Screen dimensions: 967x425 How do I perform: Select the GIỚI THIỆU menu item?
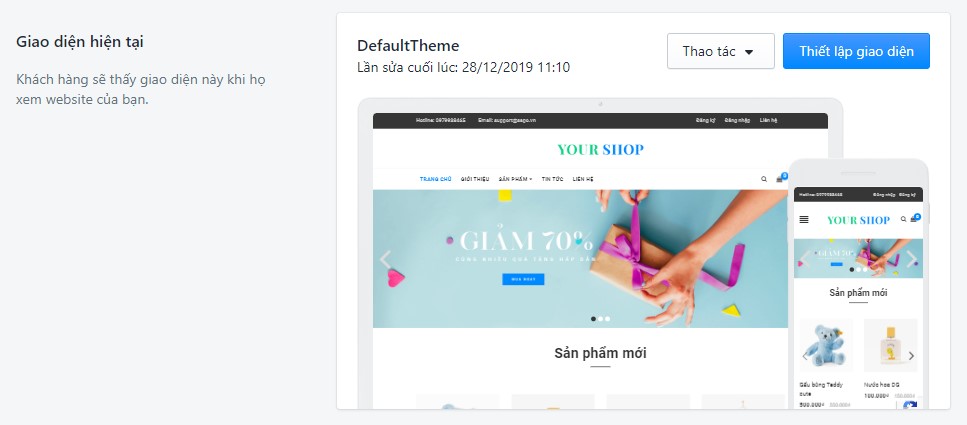click(475, 179)
